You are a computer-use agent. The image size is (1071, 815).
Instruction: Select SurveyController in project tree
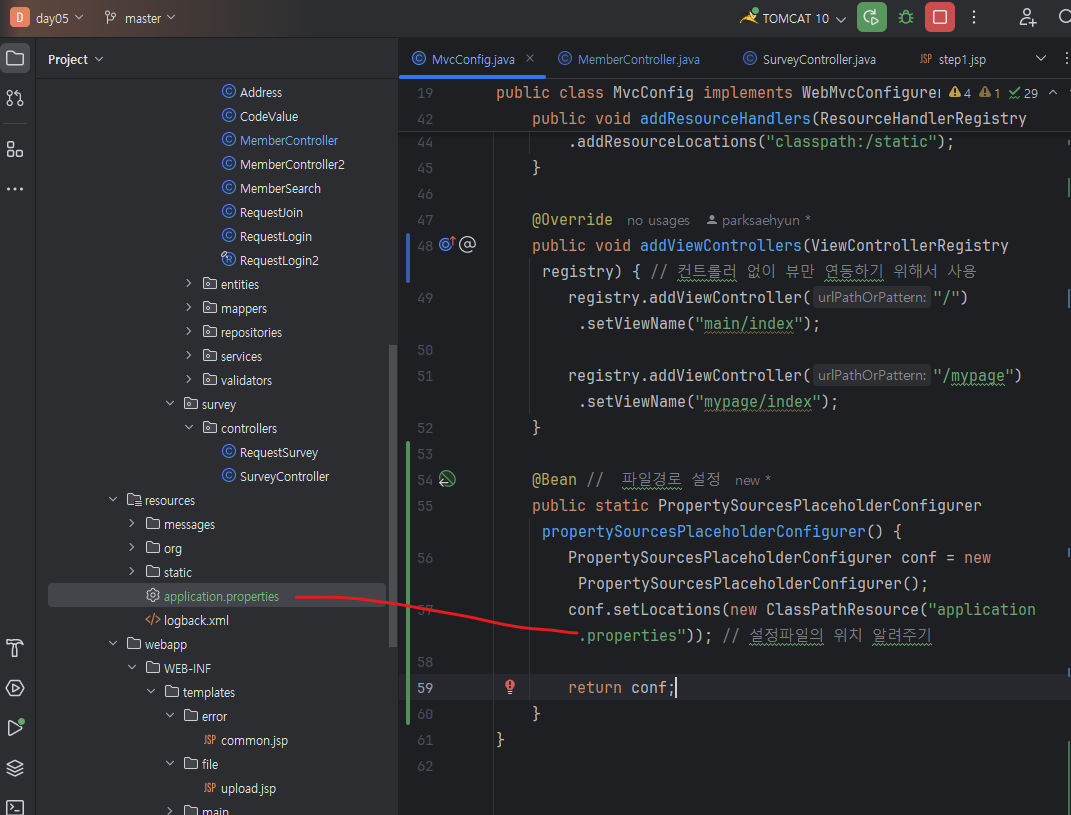coord(276,476)
